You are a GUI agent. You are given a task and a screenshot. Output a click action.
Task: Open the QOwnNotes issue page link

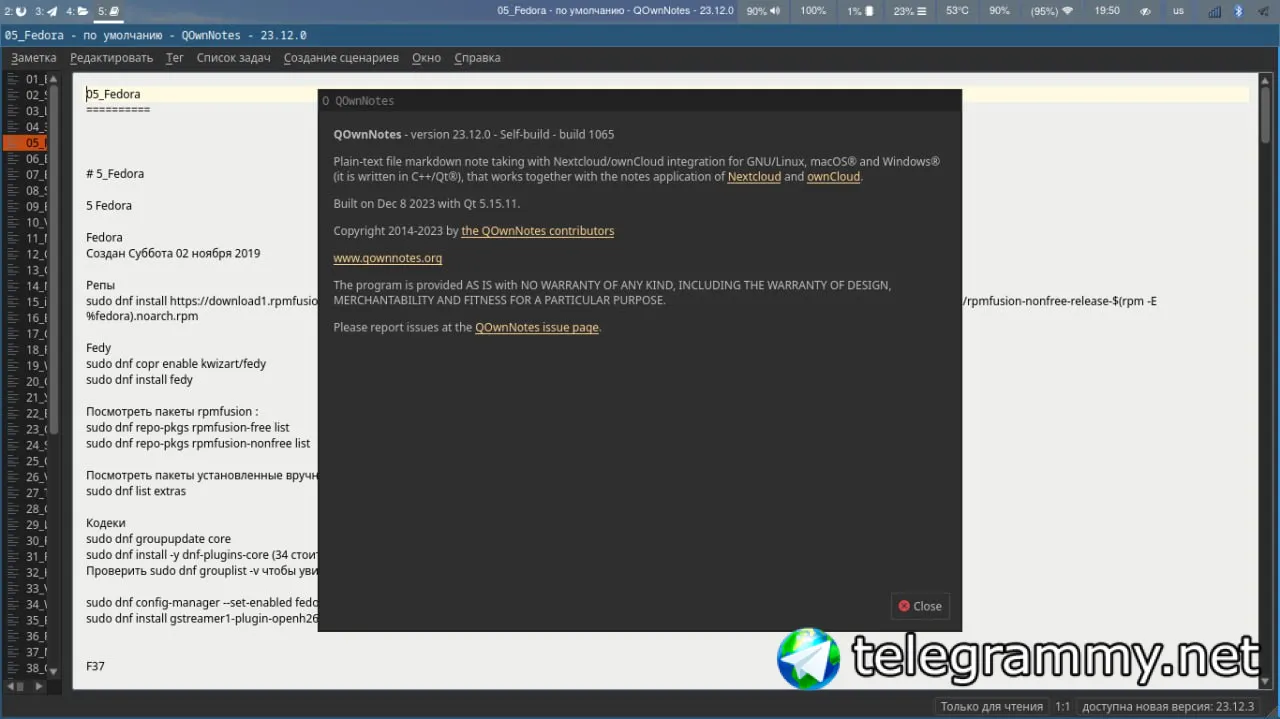(536, 327)
